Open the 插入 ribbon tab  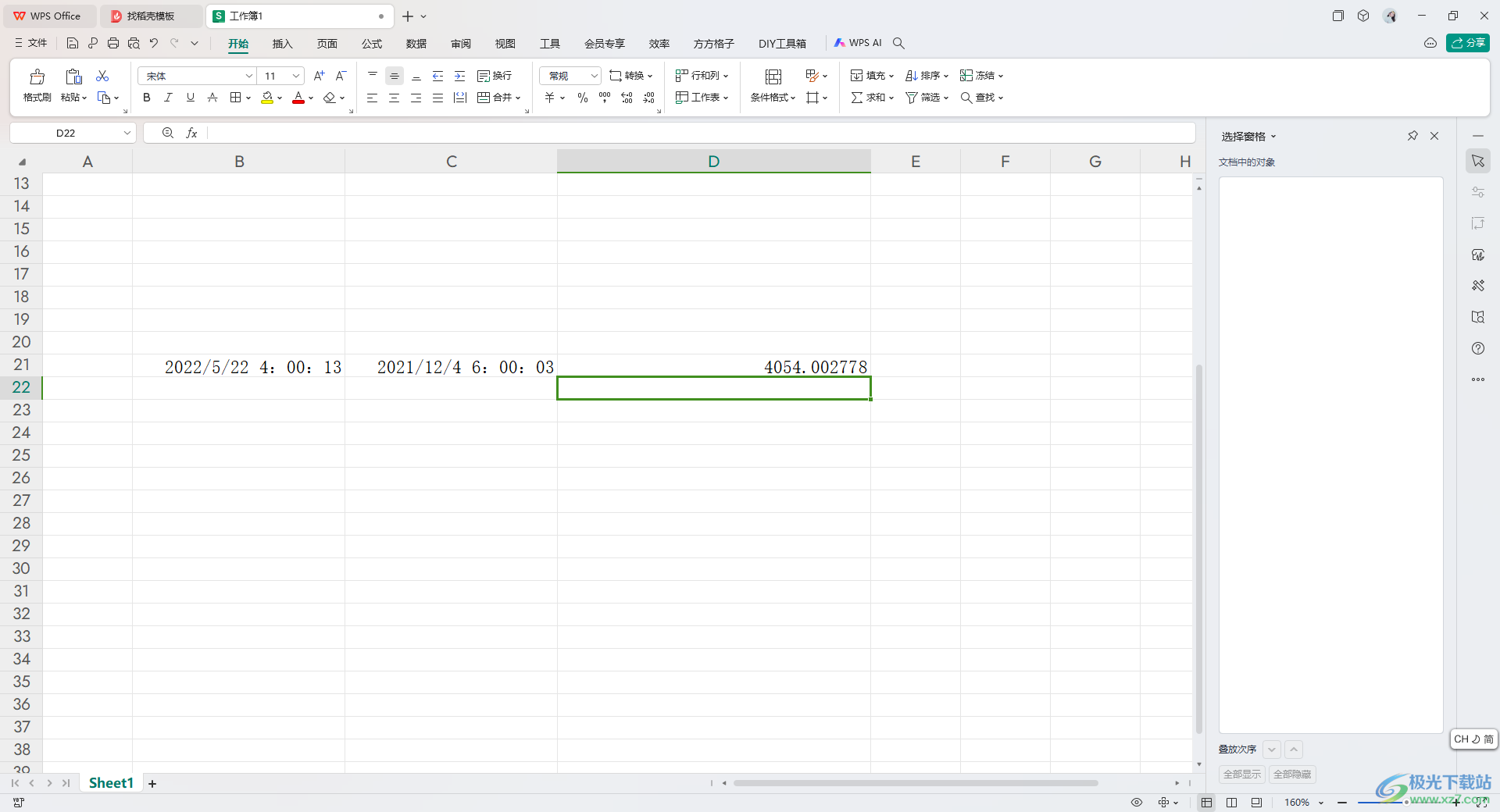(x=282, y=44)
